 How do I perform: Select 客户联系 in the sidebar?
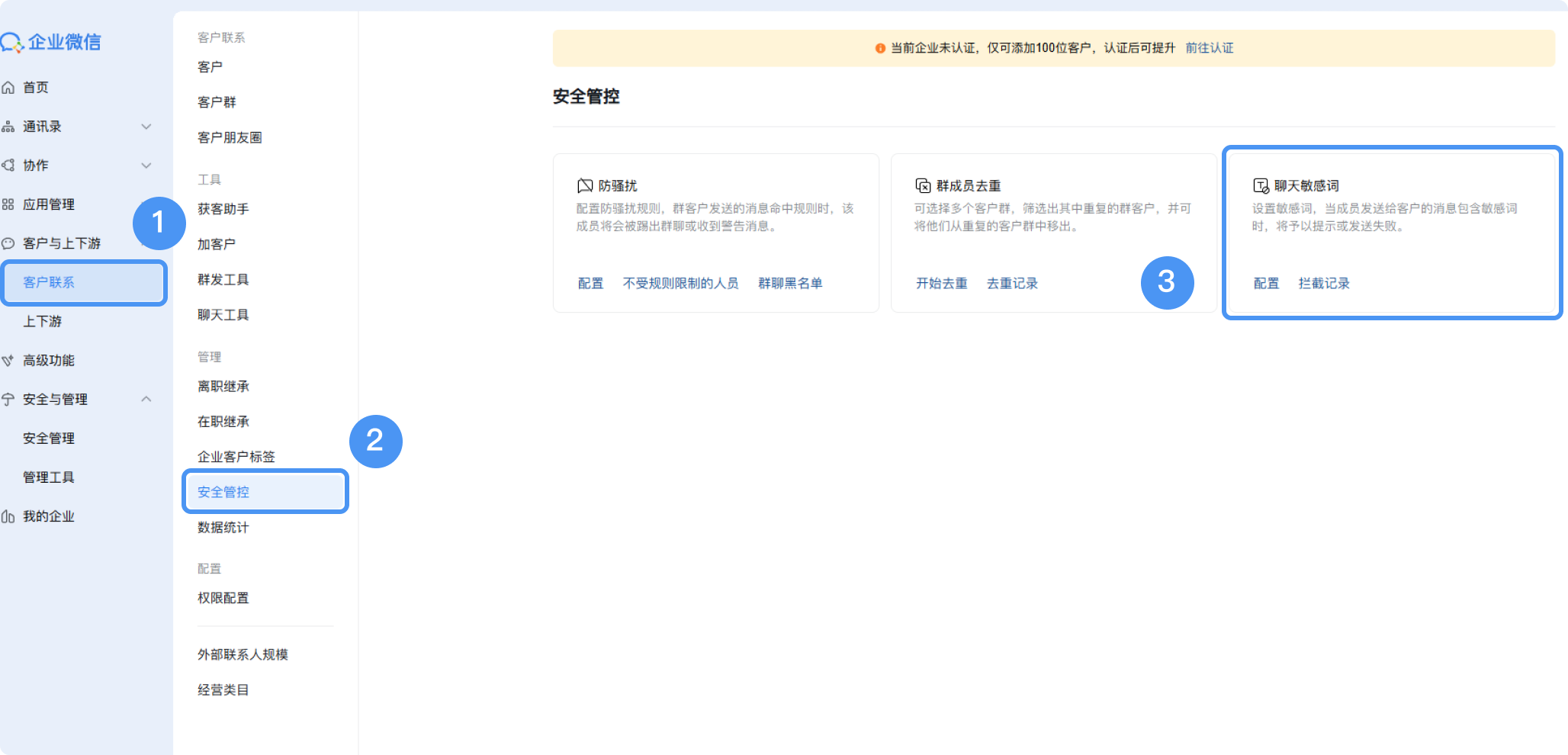point(84,282)
